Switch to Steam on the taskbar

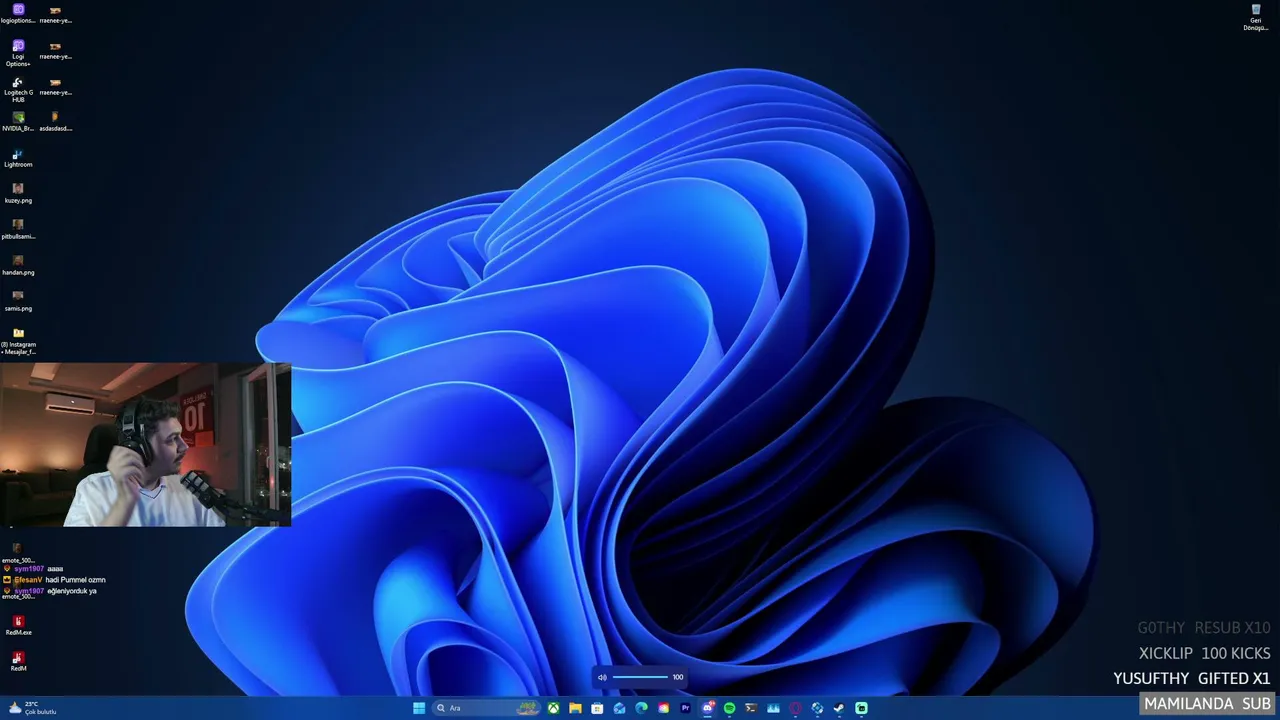coord(839,708)
